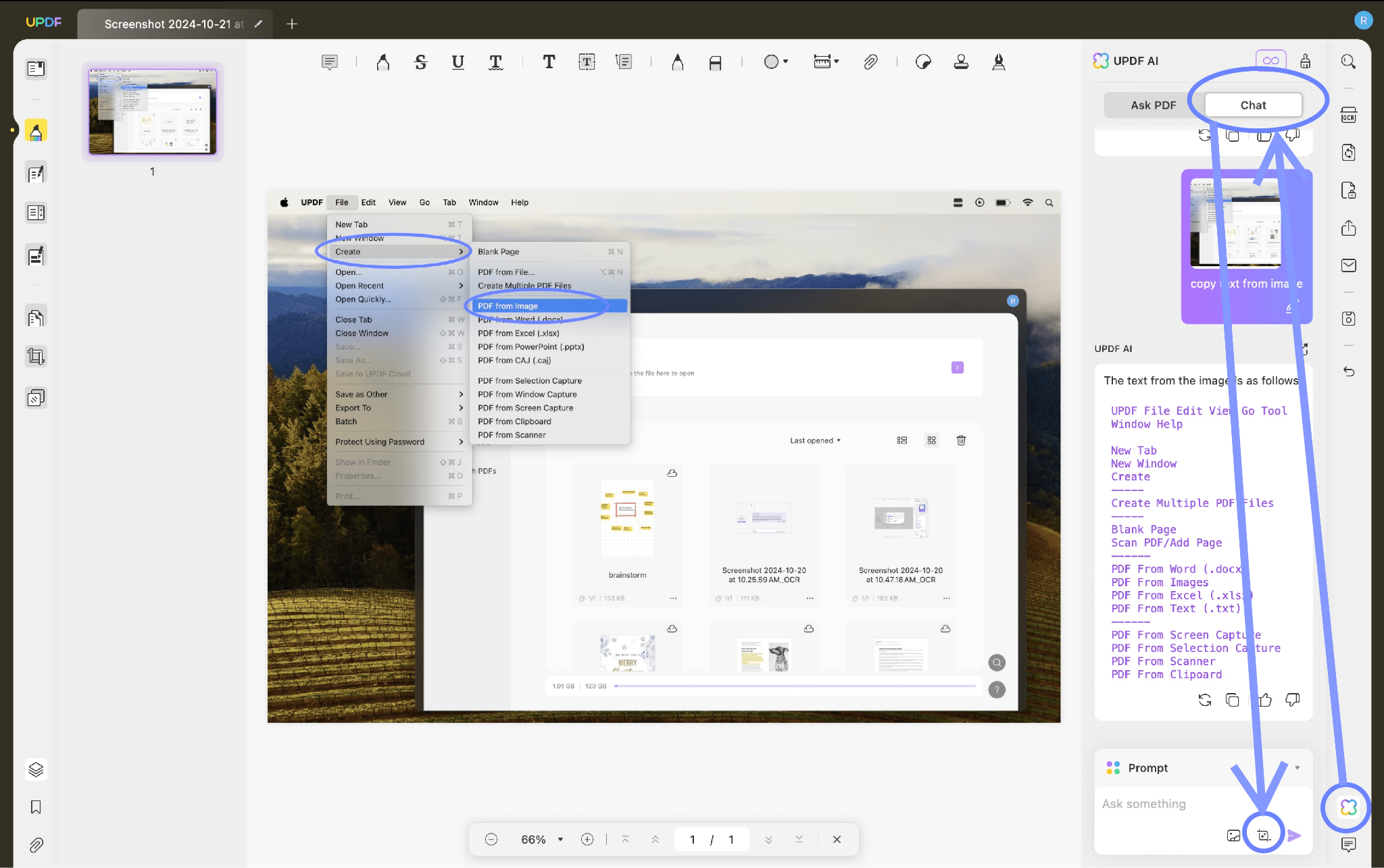The width and height of the screenshot is (1384, 868).
Task: Send file by Email icon
Action: pos(1348,265)
